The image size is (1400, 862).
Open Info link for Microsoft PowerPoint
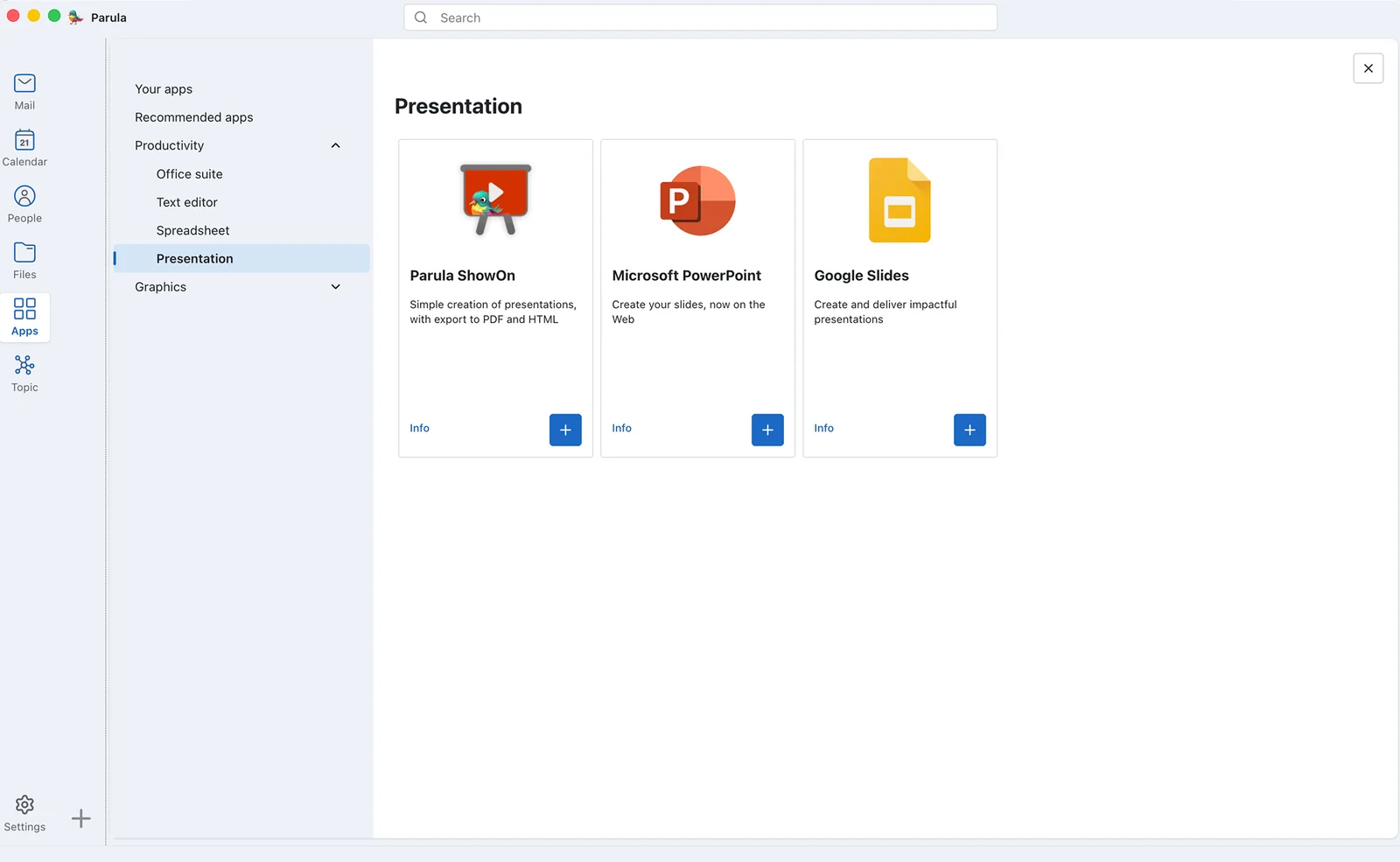tap(621, 428)
